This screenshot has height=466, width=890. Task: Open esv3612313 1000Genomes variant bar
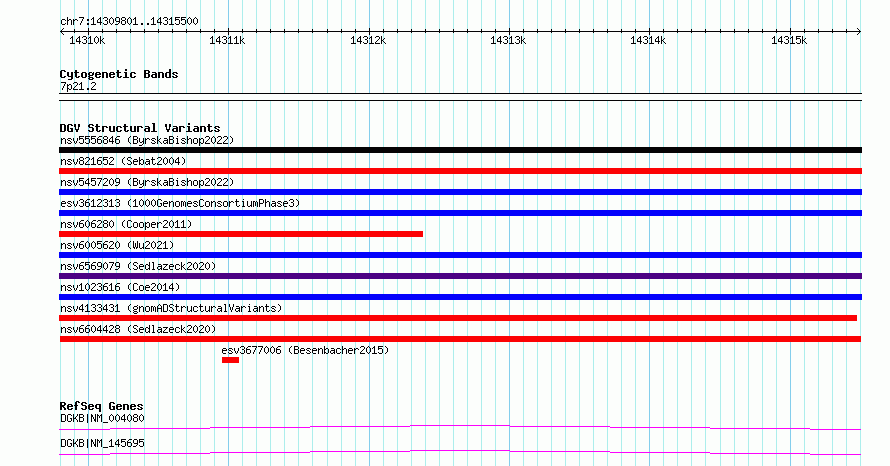click(x=460, y=213)
